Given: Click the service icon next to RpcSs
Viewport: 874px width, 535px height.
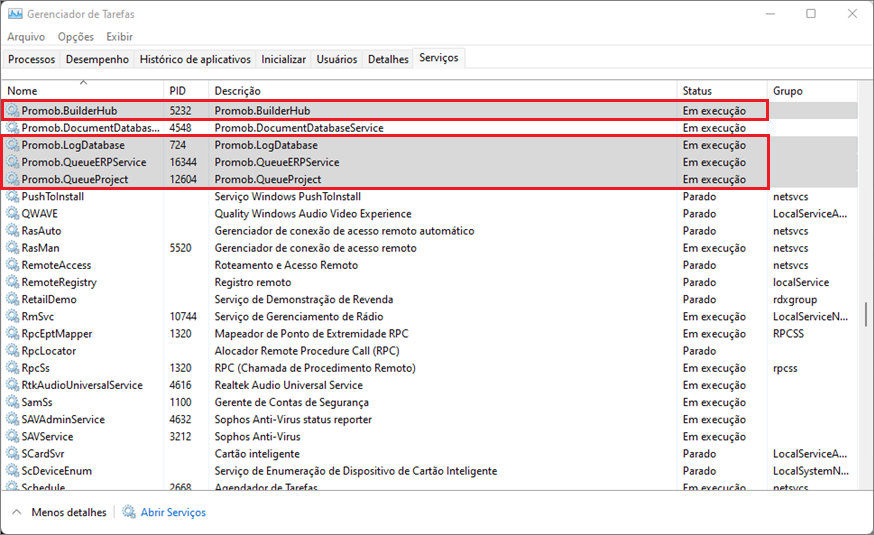Looking at the screenshot, I should [12, 368].
